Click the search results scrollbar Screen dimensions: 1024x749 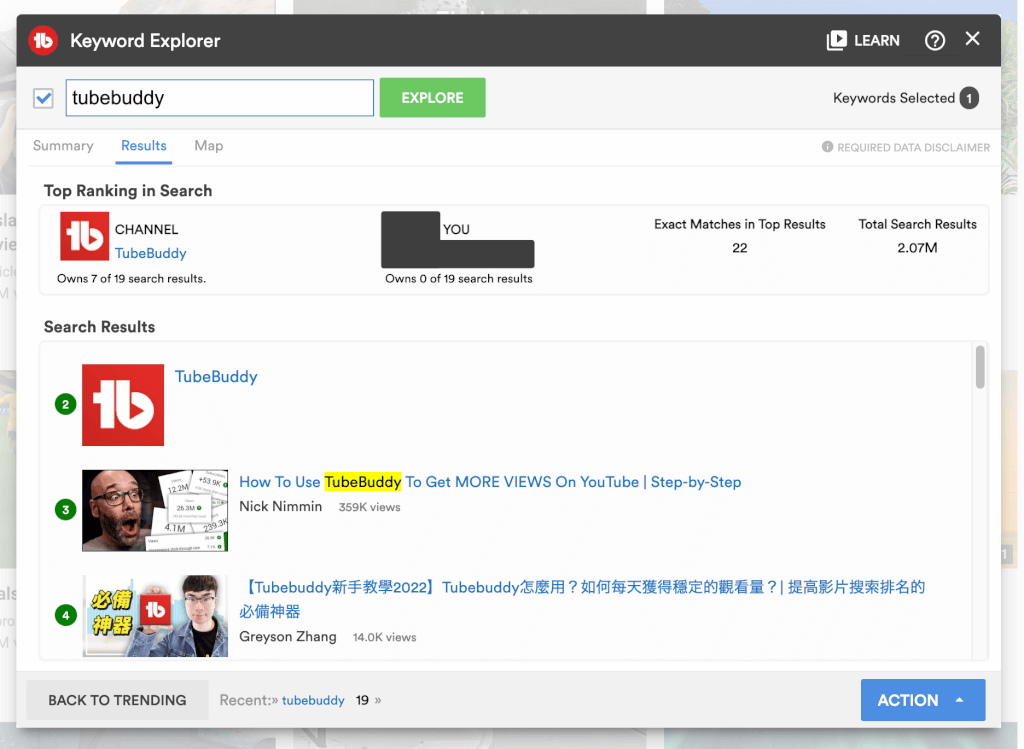980,367
